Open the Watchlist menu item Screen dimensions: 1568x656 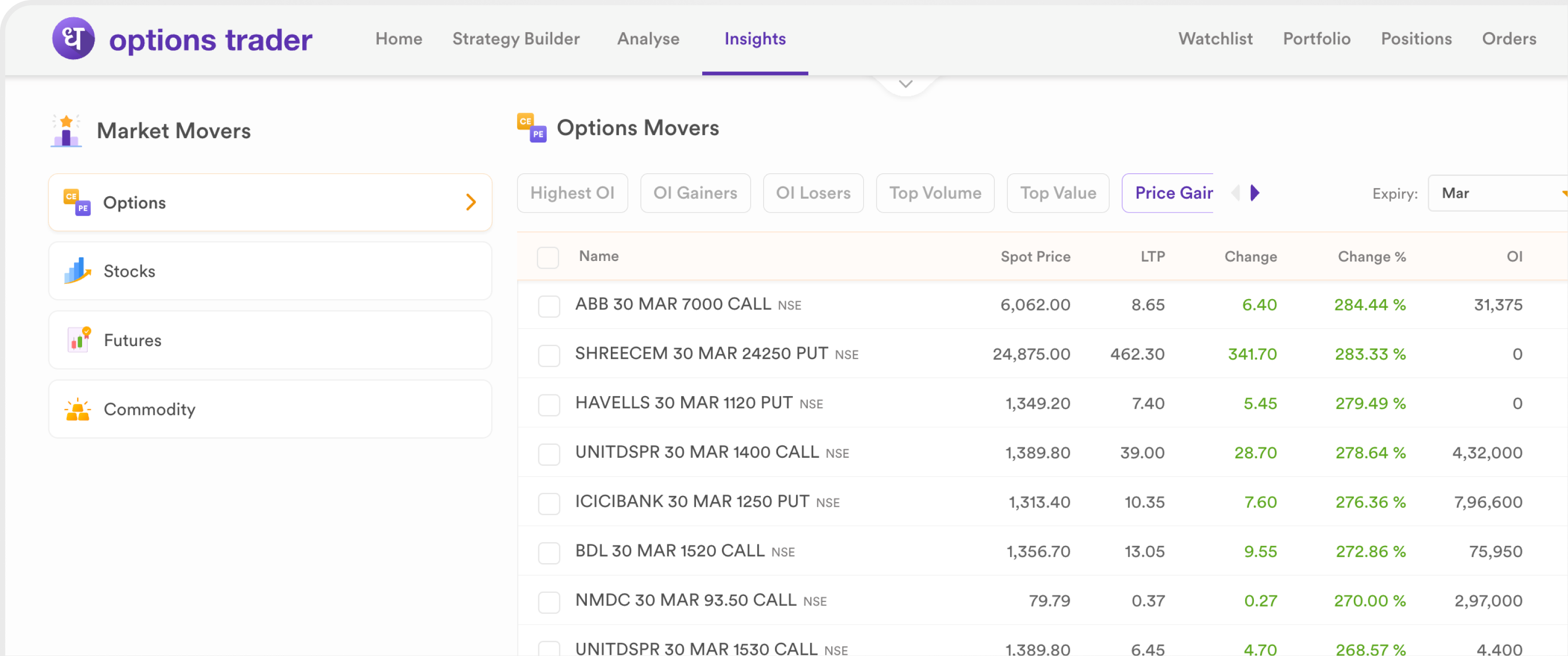pos(1215,39)
